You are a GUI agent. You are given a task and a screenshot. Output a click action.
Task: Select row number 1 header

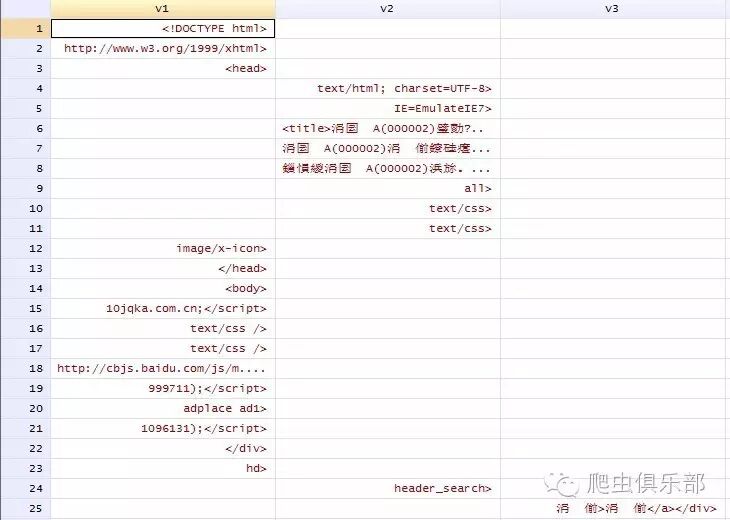click(25, 28)
